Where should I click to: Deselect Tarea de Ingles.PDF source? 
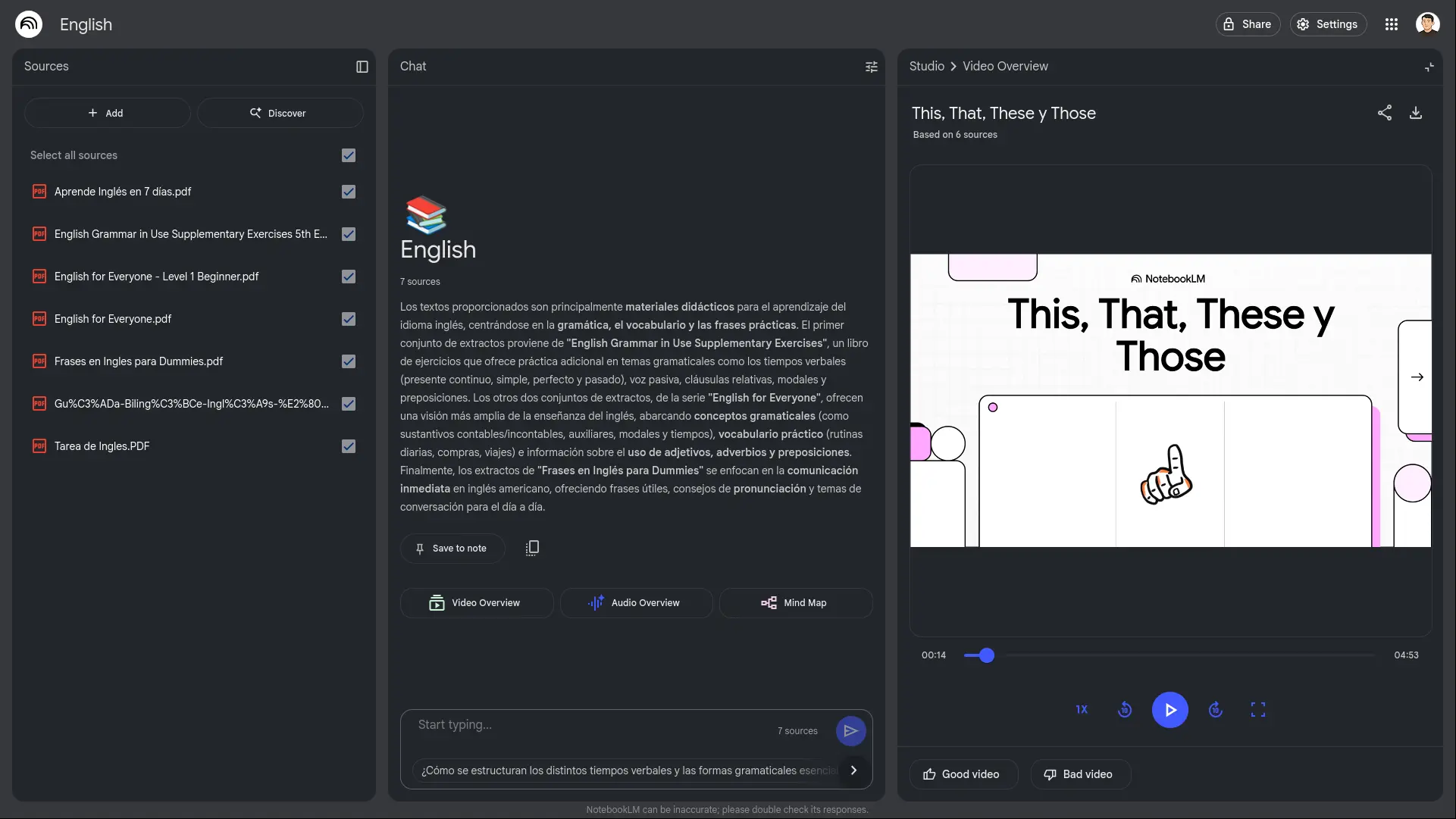[349, 446]
